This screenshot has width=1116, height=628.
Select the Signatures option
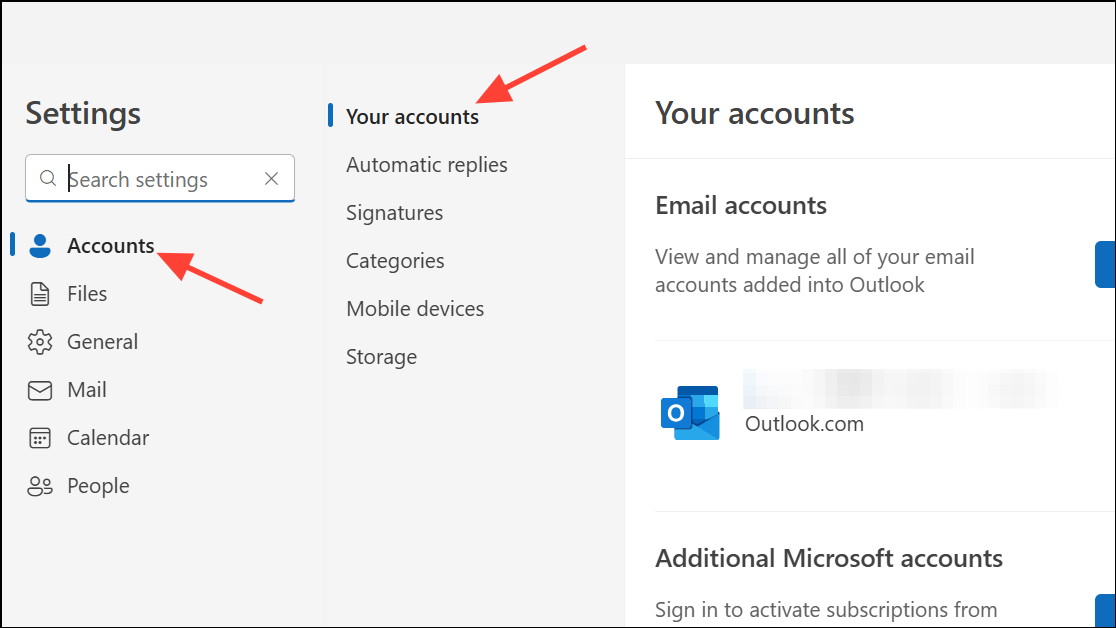394,212
